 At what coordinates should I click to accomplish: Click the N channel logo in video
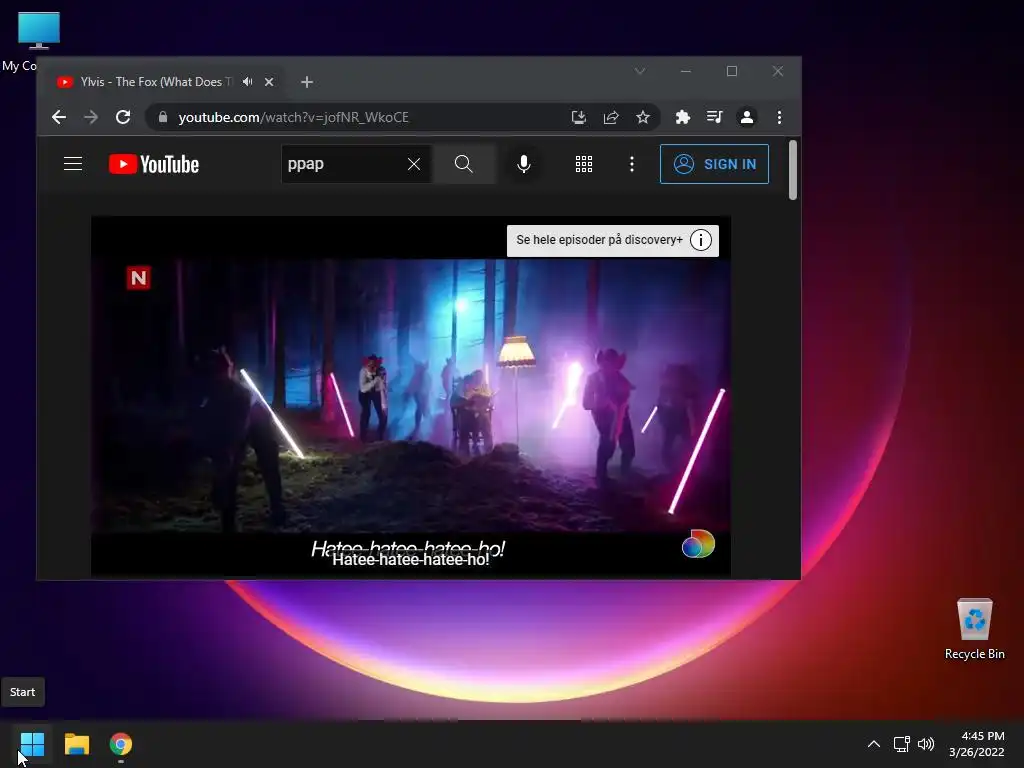138,278
